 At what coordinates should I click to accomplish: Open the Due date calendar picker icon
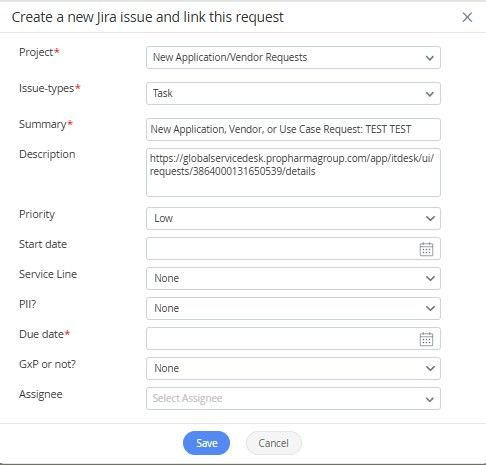pos(426,339)
